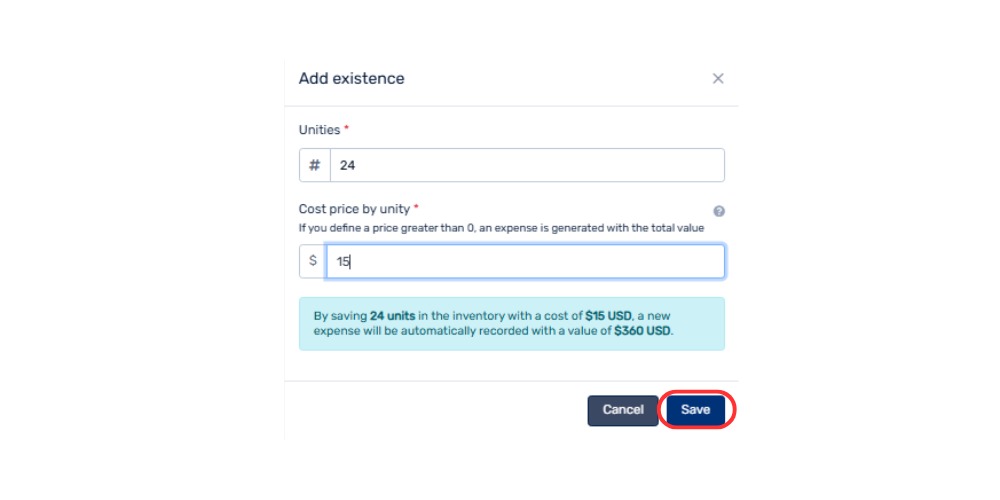Click the red asterisk next to Unities
1000x500 pixels.
(x=347, y=130)
